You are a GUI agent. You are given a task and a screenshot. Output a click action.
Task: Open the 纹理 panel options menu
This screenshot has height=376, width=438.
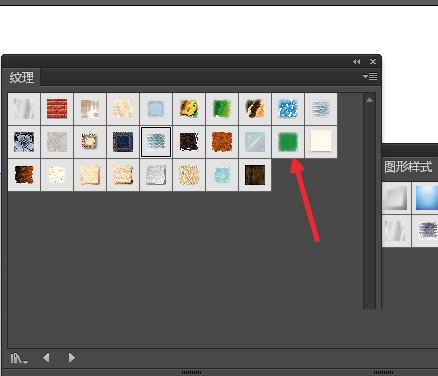pyautogui.click(x=370, y=77)
